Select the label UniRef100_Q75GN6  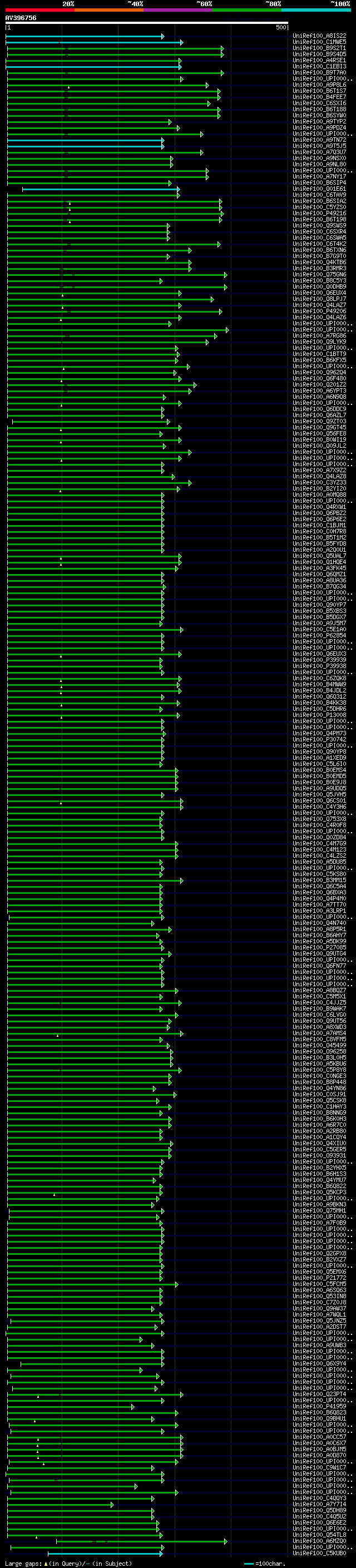coord(319,275)
